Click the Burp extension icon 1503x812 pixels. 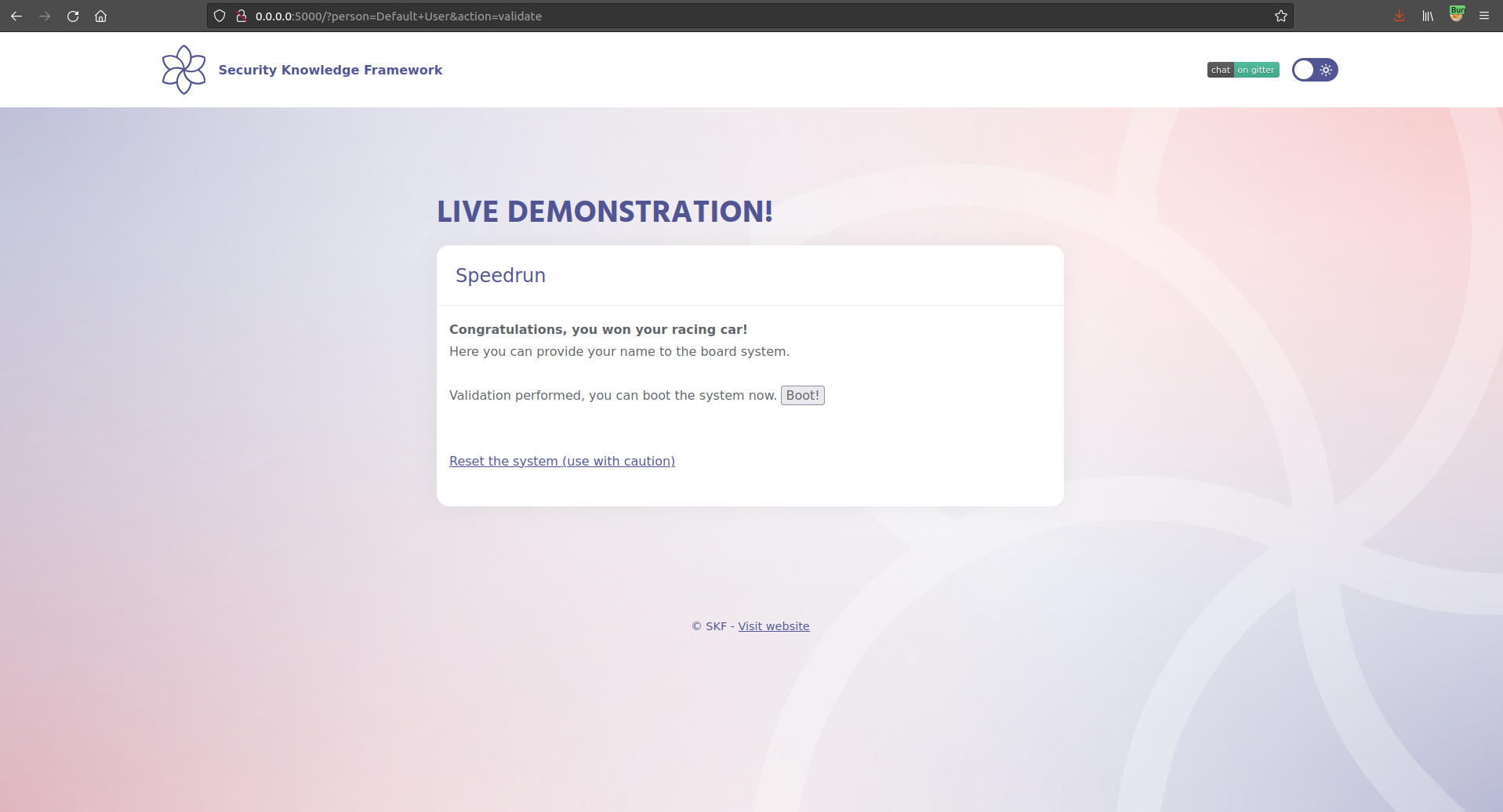[x=1457, y=14]
